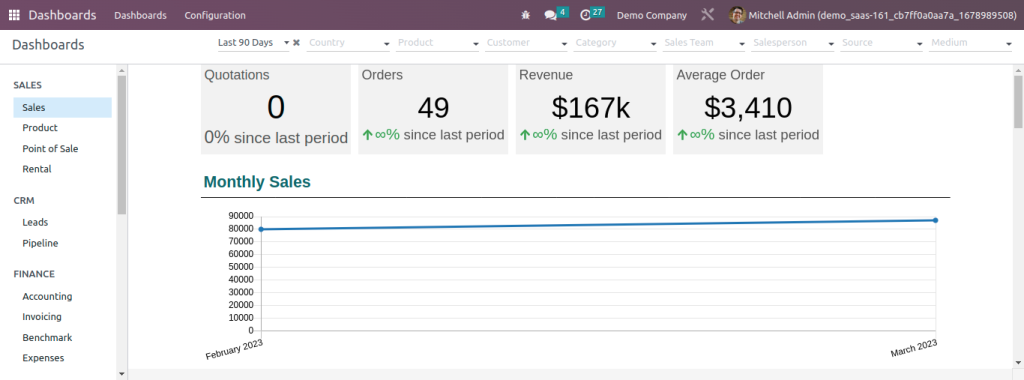The height and width of the screenshot is (380, 1024).
Task: Click the sidebar scroll down arrow
Action: tap(121, 374)
